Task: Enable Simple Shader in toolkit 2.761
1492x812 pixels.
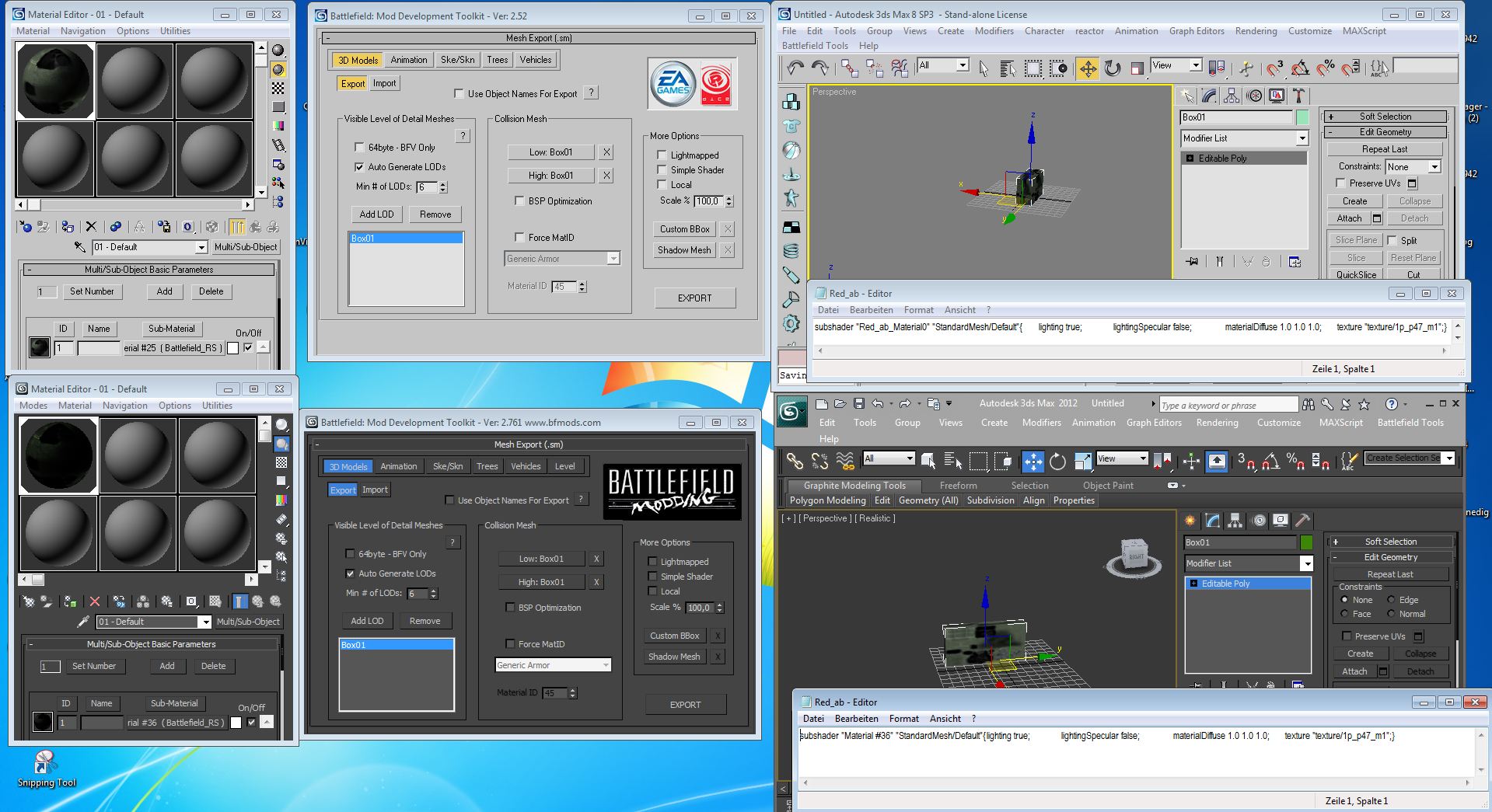Action: 652,576
